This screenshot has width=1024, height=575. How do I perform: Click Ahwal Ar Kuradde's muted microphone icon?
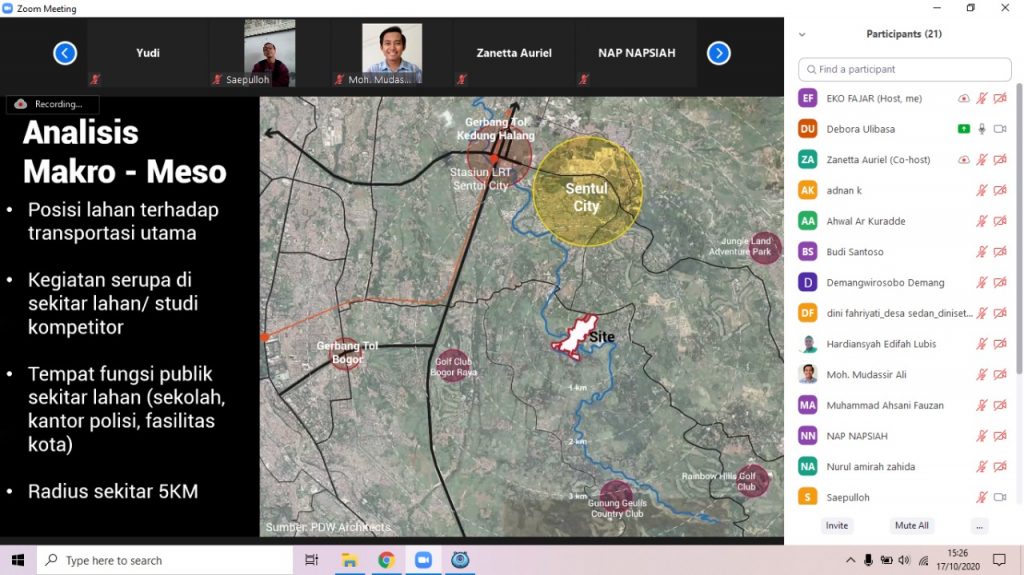[x=982, y=222]
